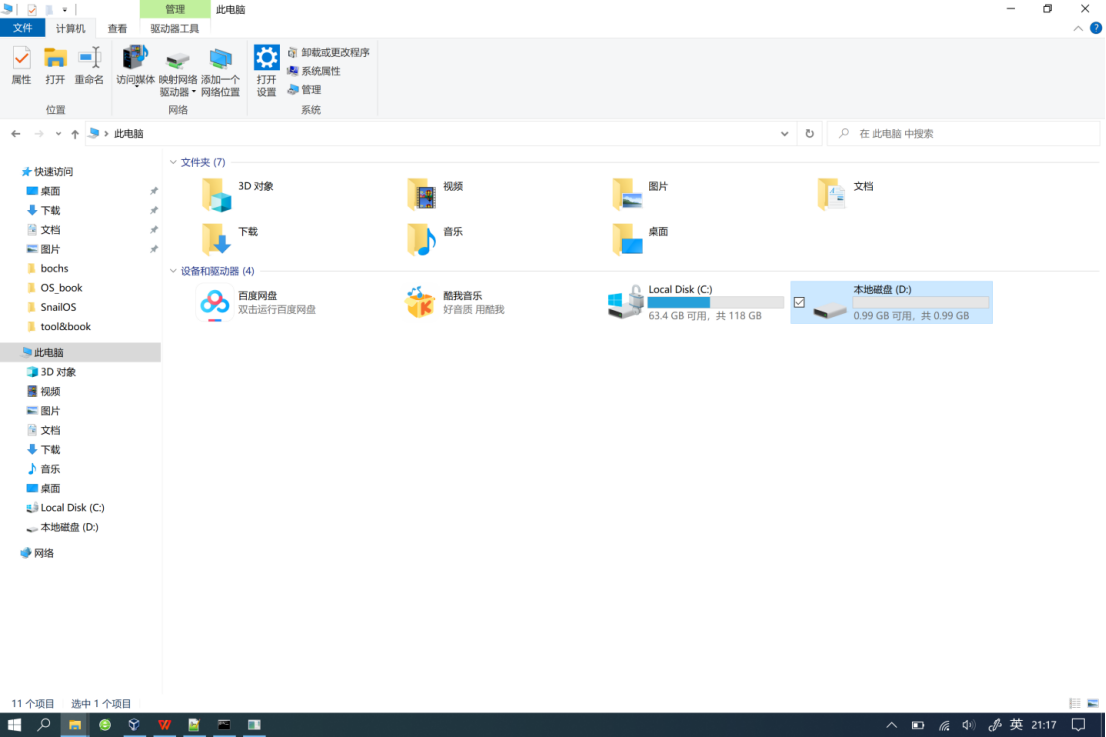Expand the address bar history dropdown
Viewport: 1106px width, 737px height.
(x=784, y=133)
